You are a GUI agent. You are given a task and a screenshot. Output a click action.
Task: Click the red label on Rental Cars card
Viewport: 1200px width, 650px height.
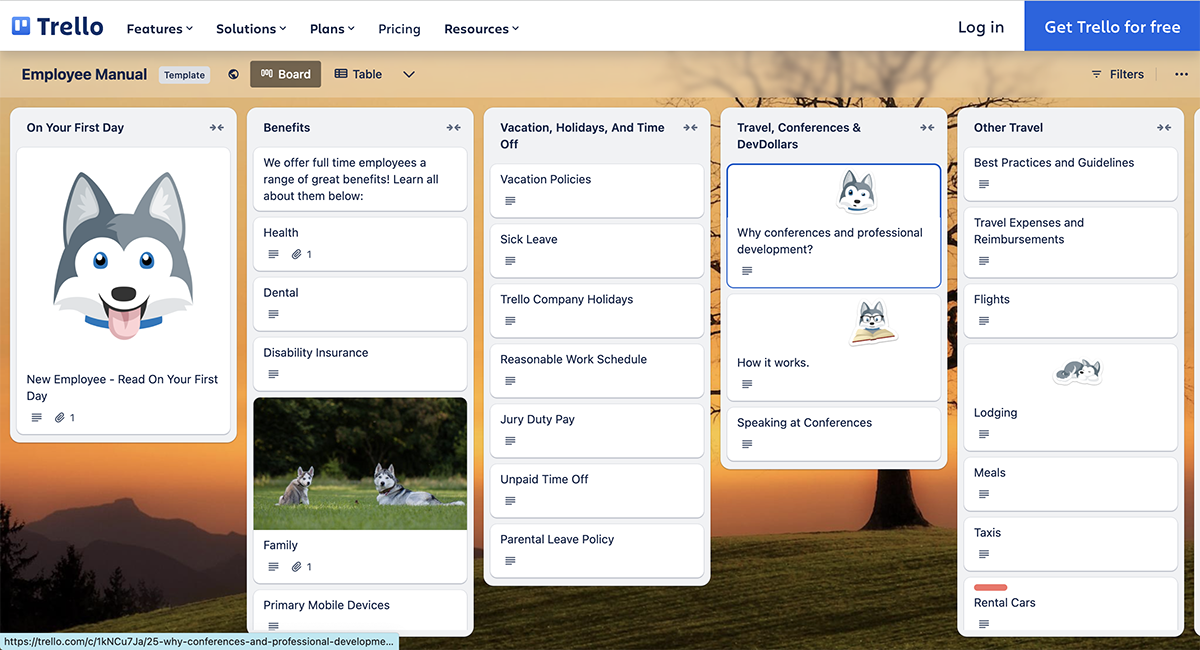point(990,588)
